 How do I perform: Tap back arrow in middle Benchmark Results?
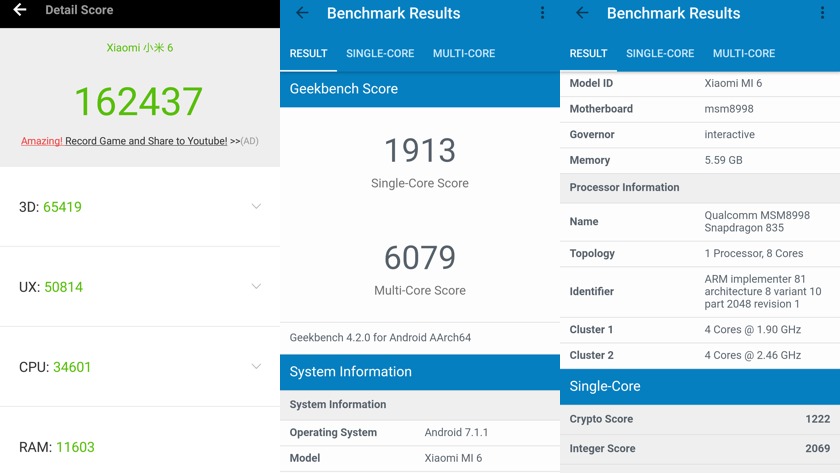pos(302,13)
